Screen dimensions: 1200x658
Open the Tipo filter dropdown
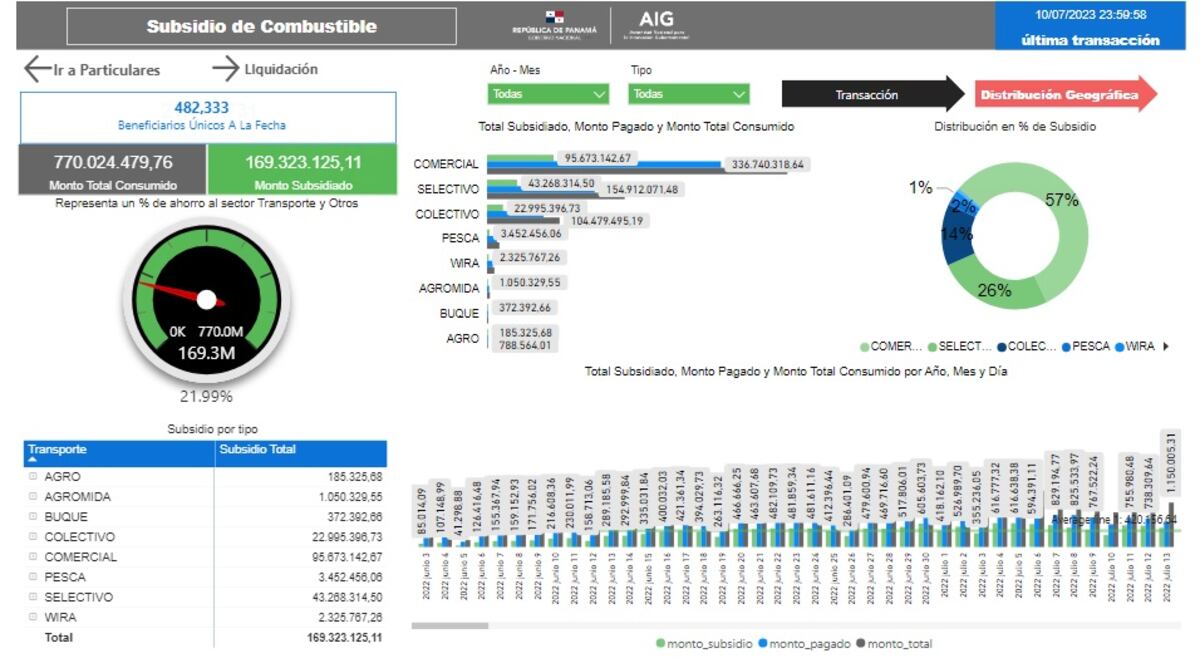[688, 94]
